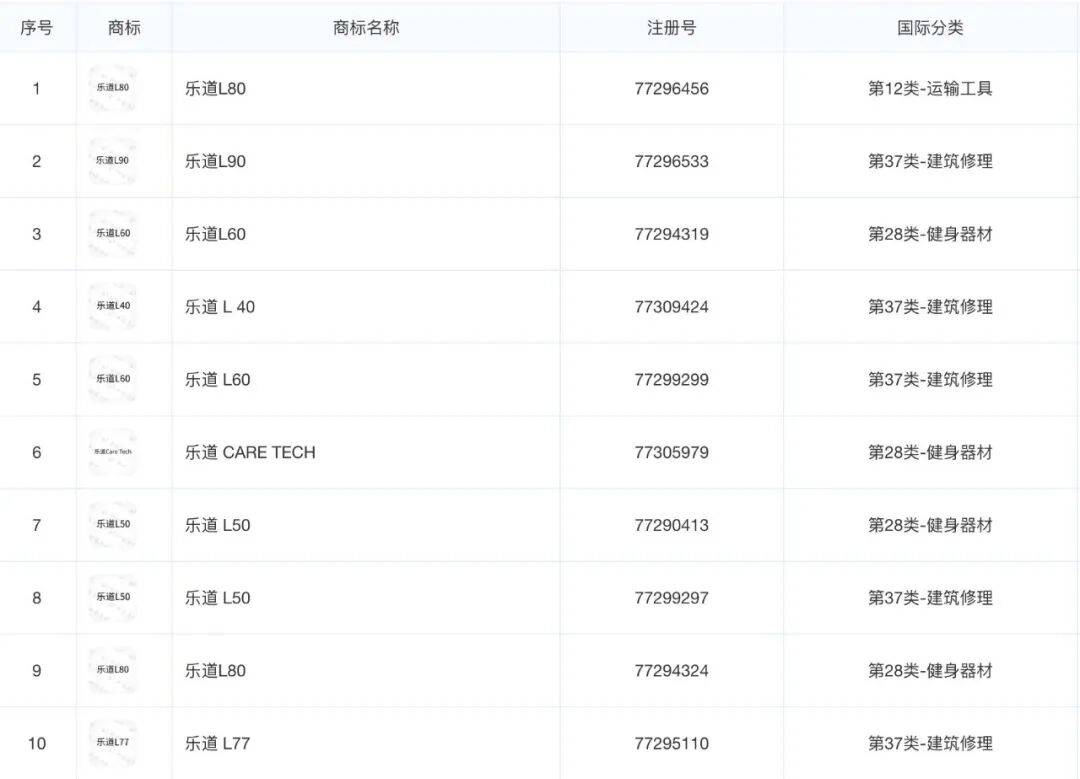This screenshot has height=779, width=1080.
Task: Click sequence number 6
Action: pos(37,453)
